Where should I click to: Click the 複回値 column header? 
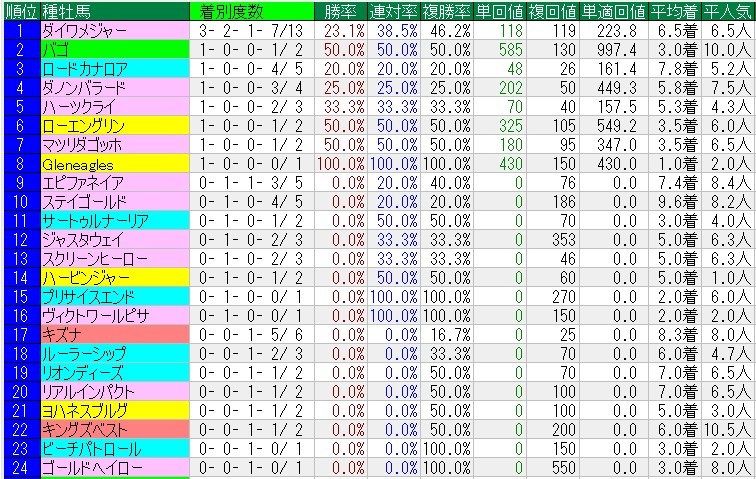tap(553, 12)
